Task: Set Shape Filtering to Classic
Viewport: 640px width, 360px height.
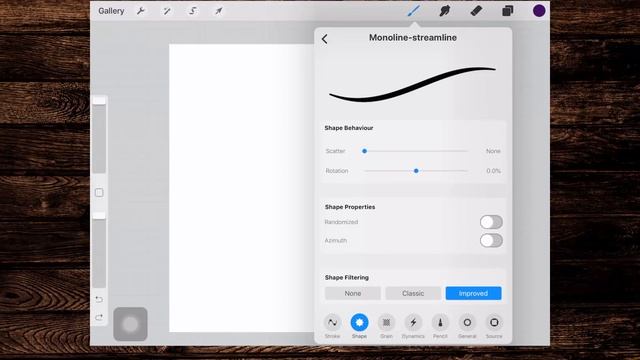Action: (x=413, y=293)
